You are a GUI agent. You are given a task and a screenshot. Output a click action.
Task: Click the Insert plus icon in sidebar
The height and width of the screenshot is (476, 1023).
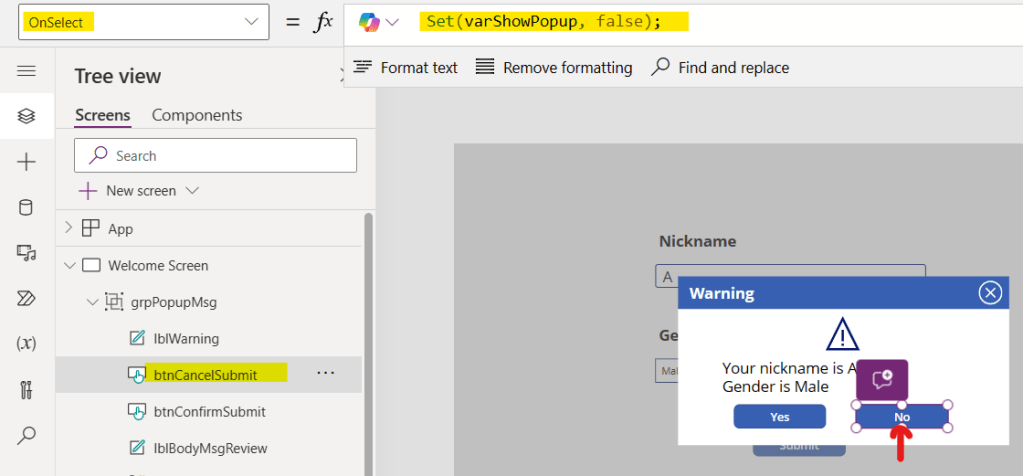[27, 162]
